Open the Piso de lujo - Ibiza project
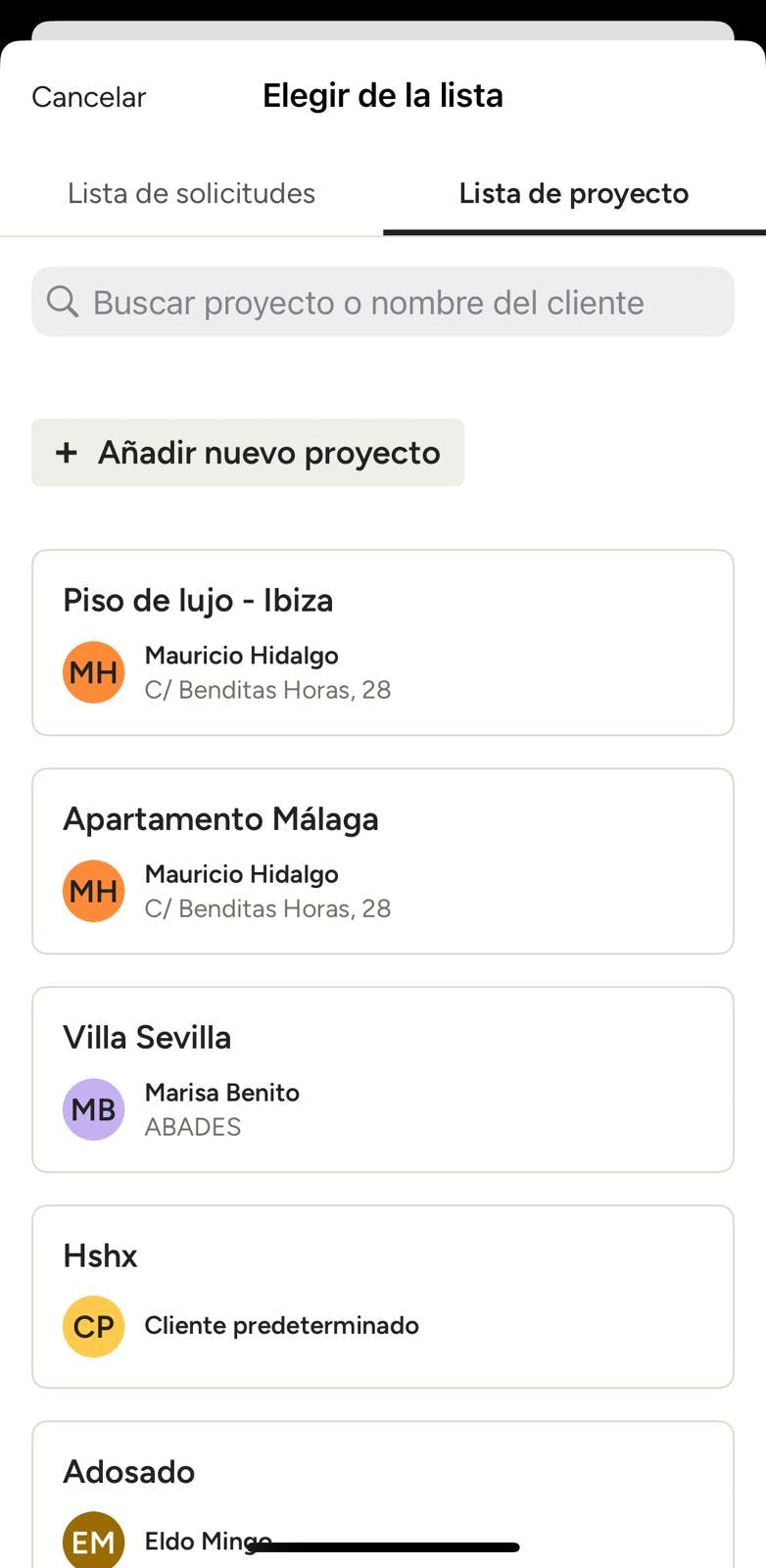 tap(198, 601)
